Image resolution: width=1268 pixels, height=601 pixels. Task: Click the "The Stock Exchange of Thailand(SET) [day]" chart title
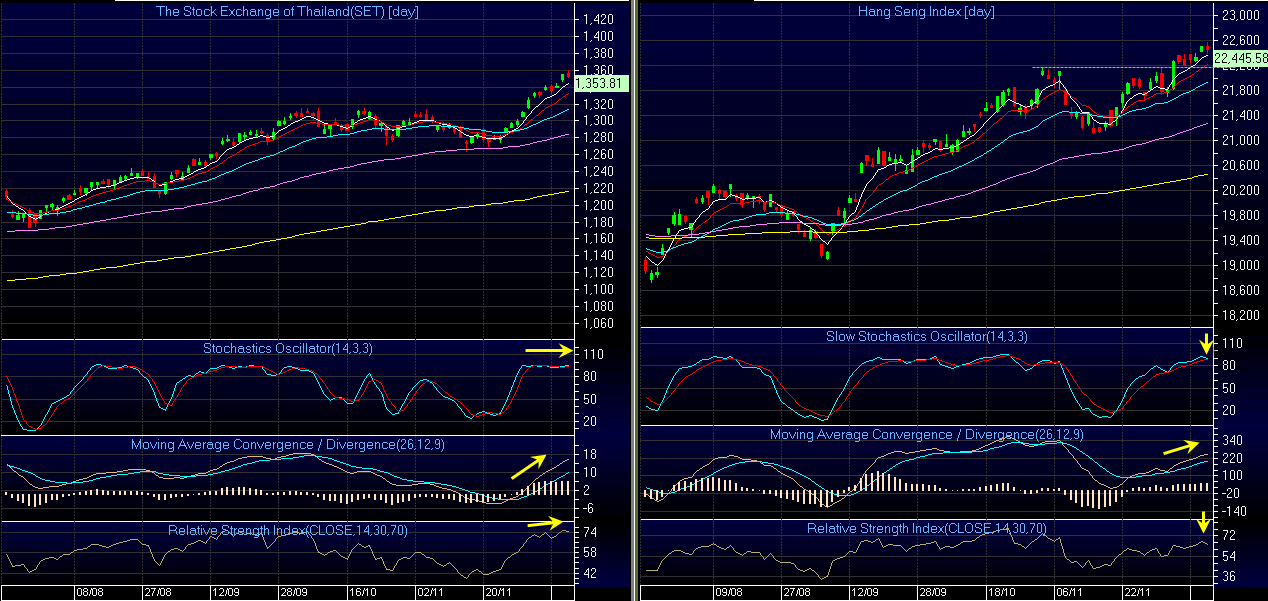coord(285,11)
